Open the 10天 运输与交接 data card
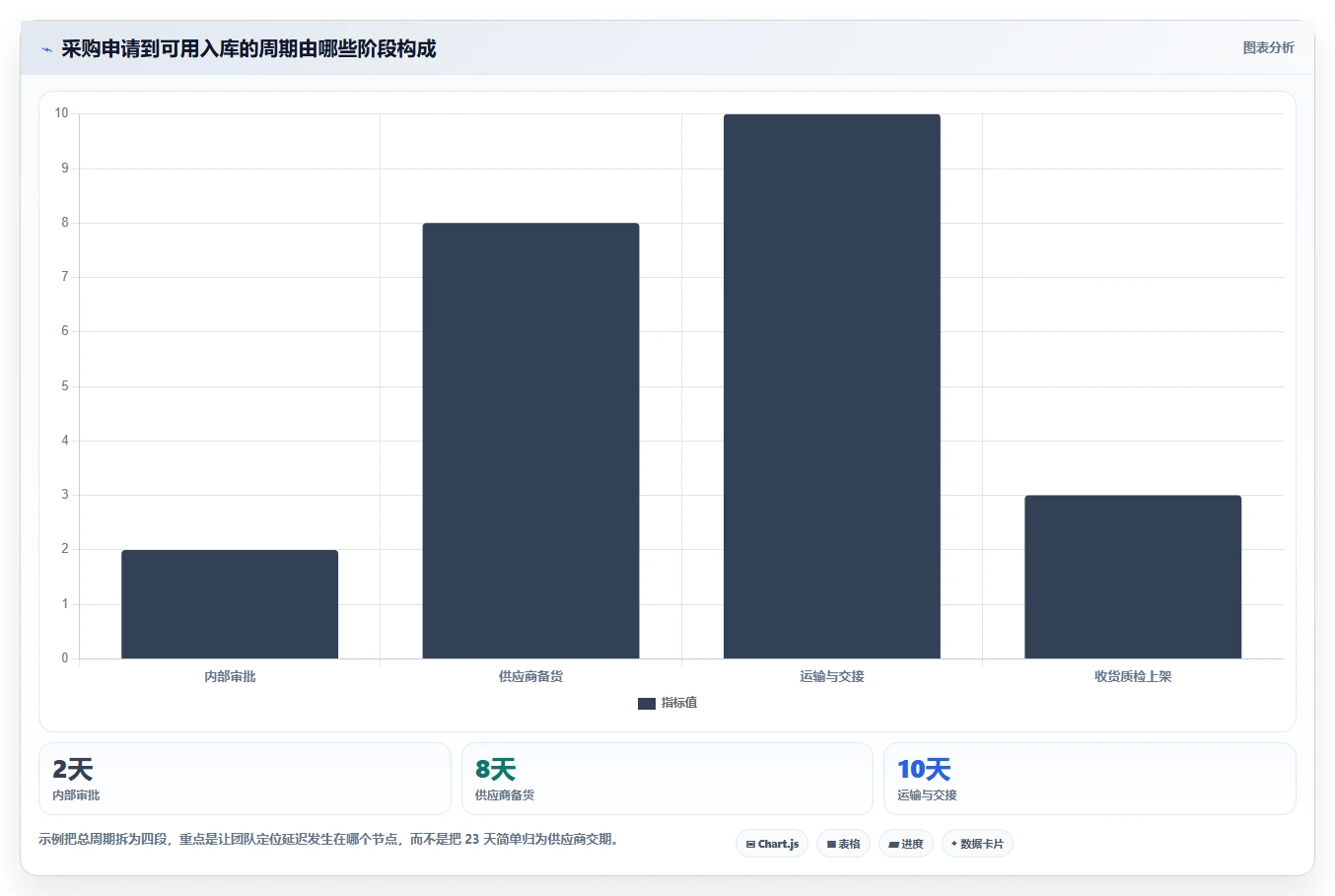The height and width of the screenshot is (896, 1335). click(1089, 779)
